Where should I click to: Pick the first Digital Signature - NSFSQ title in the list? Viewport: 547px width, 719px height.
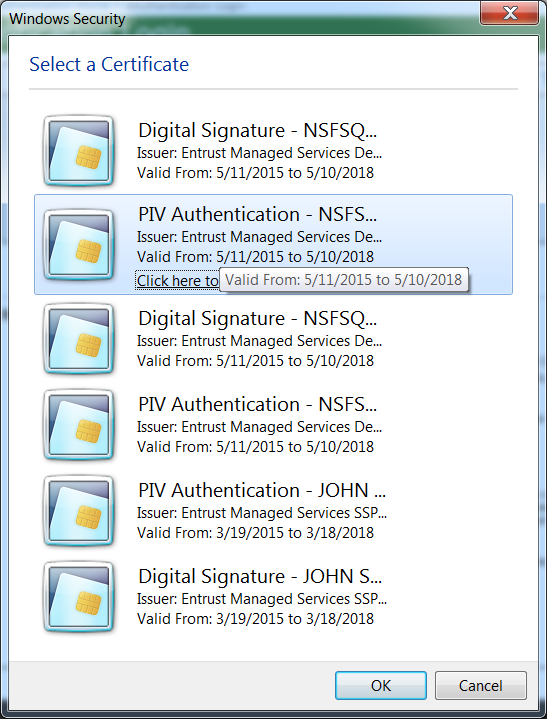click(257, 130)
